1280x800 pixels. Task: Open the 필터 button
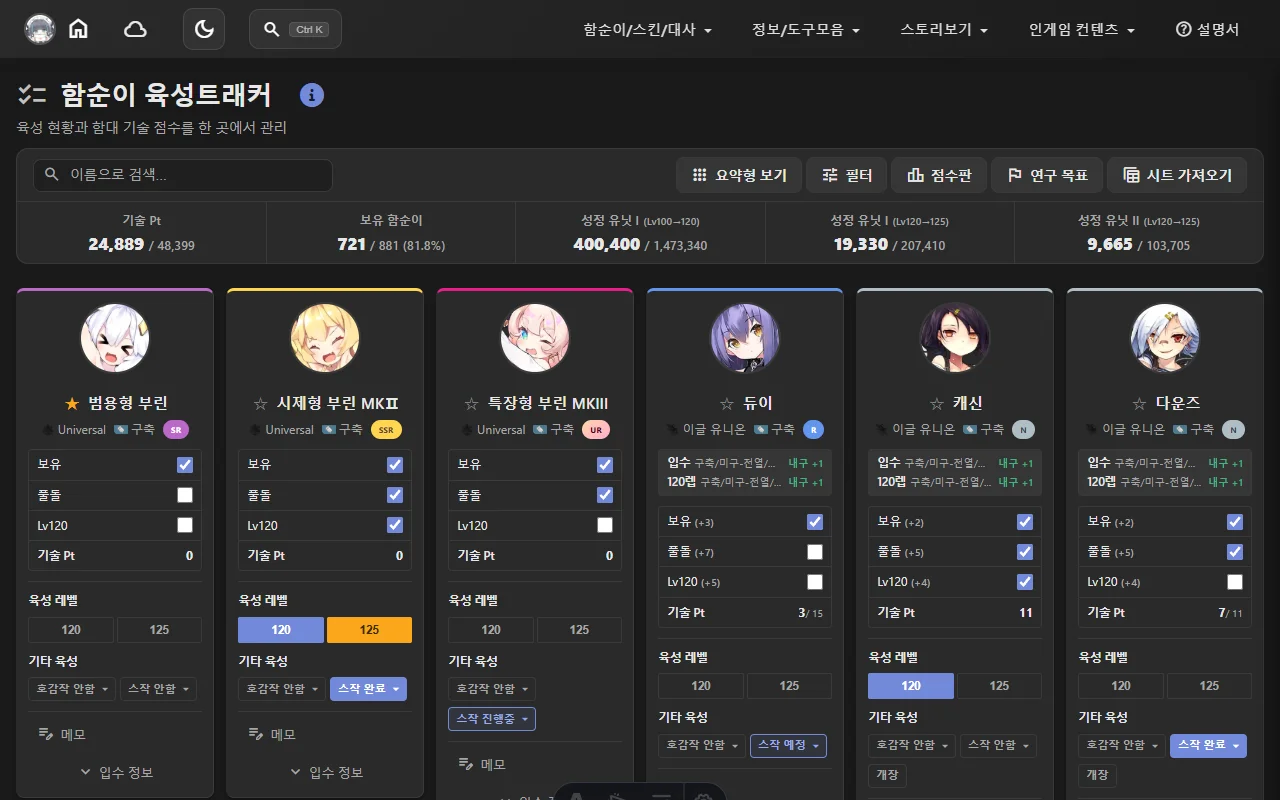(x=847, y=175)
